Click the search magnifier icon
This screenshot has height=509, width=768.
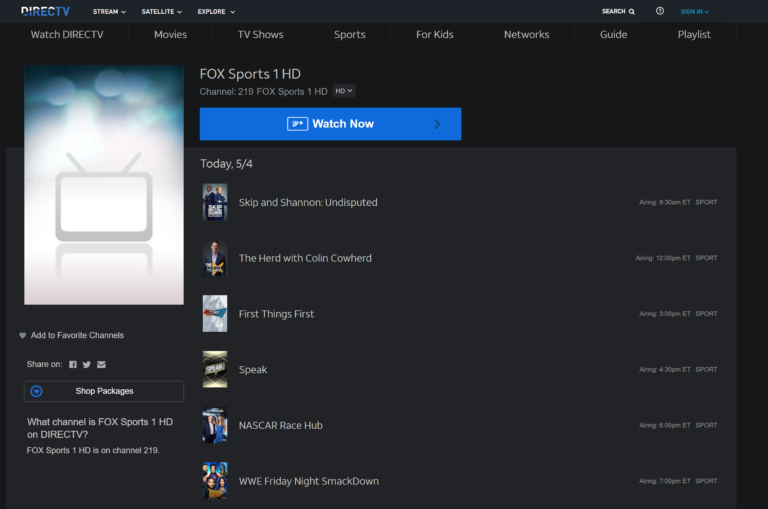pyautogui.click(x=632, y=12)
